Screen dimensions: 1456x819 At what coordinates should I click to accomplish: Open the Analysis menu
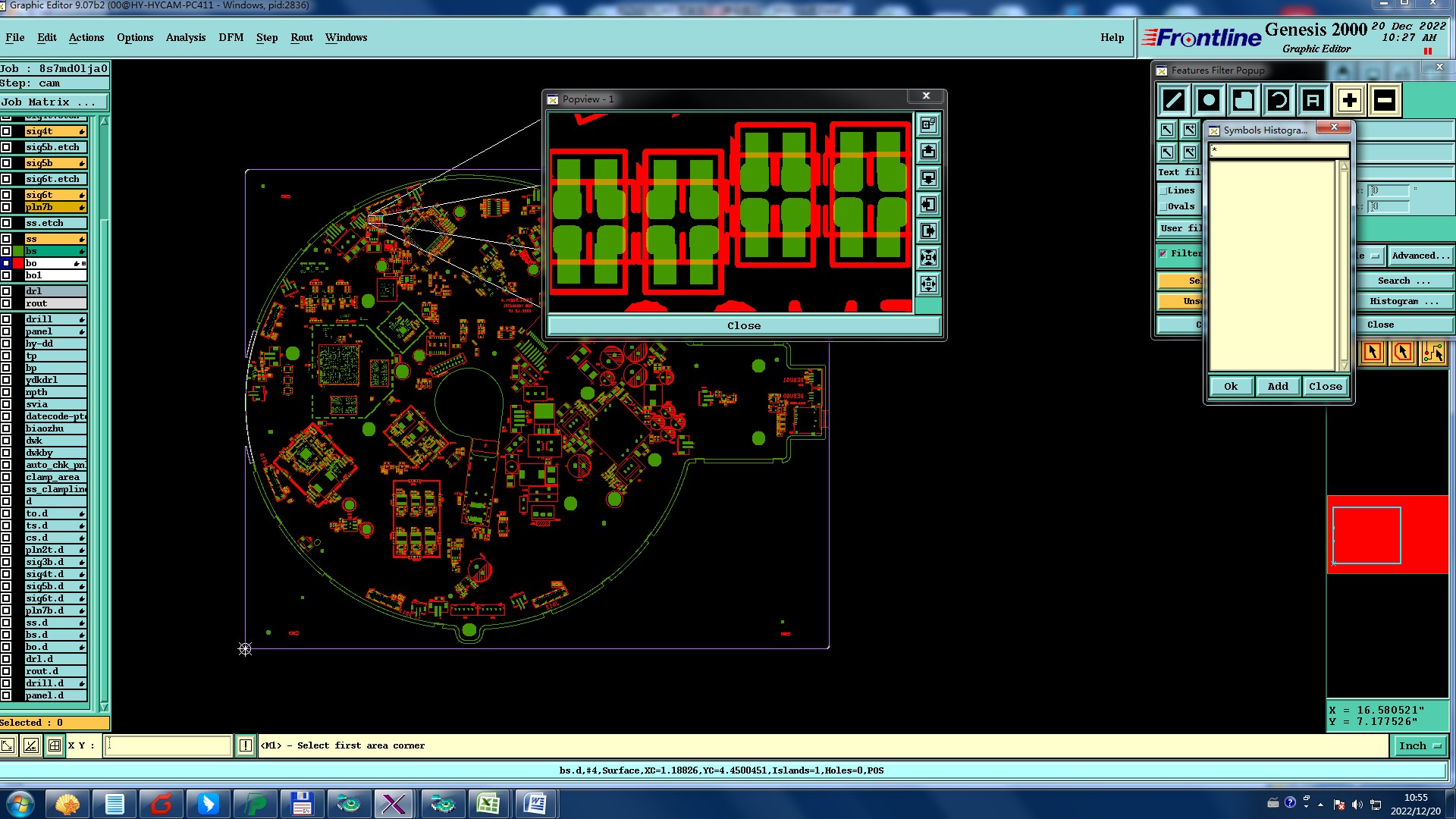pos(185,37)
